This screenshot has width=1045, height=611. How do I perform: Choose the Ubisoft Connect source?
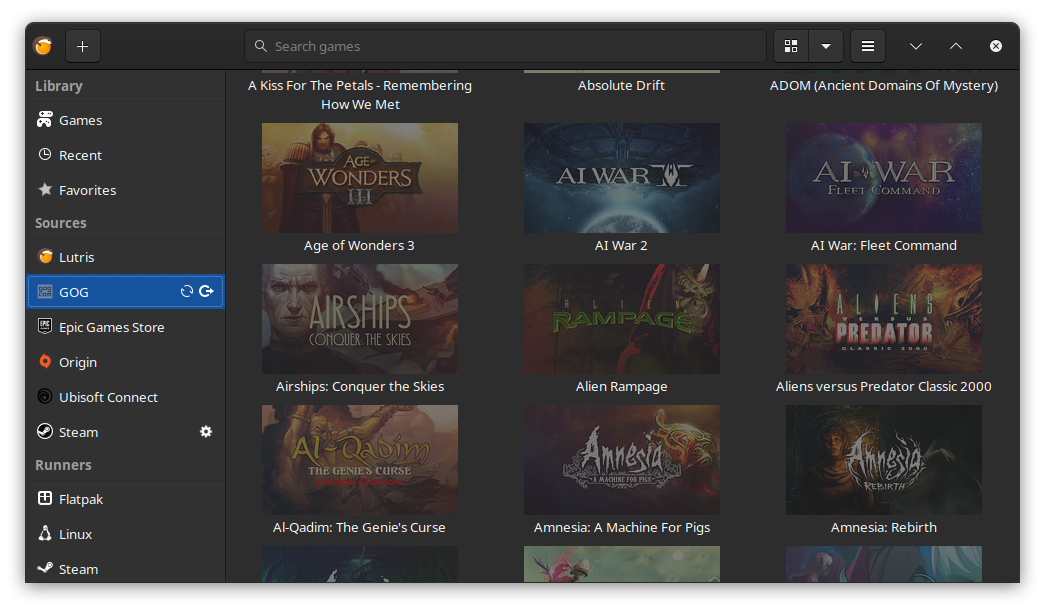[108, 397]
